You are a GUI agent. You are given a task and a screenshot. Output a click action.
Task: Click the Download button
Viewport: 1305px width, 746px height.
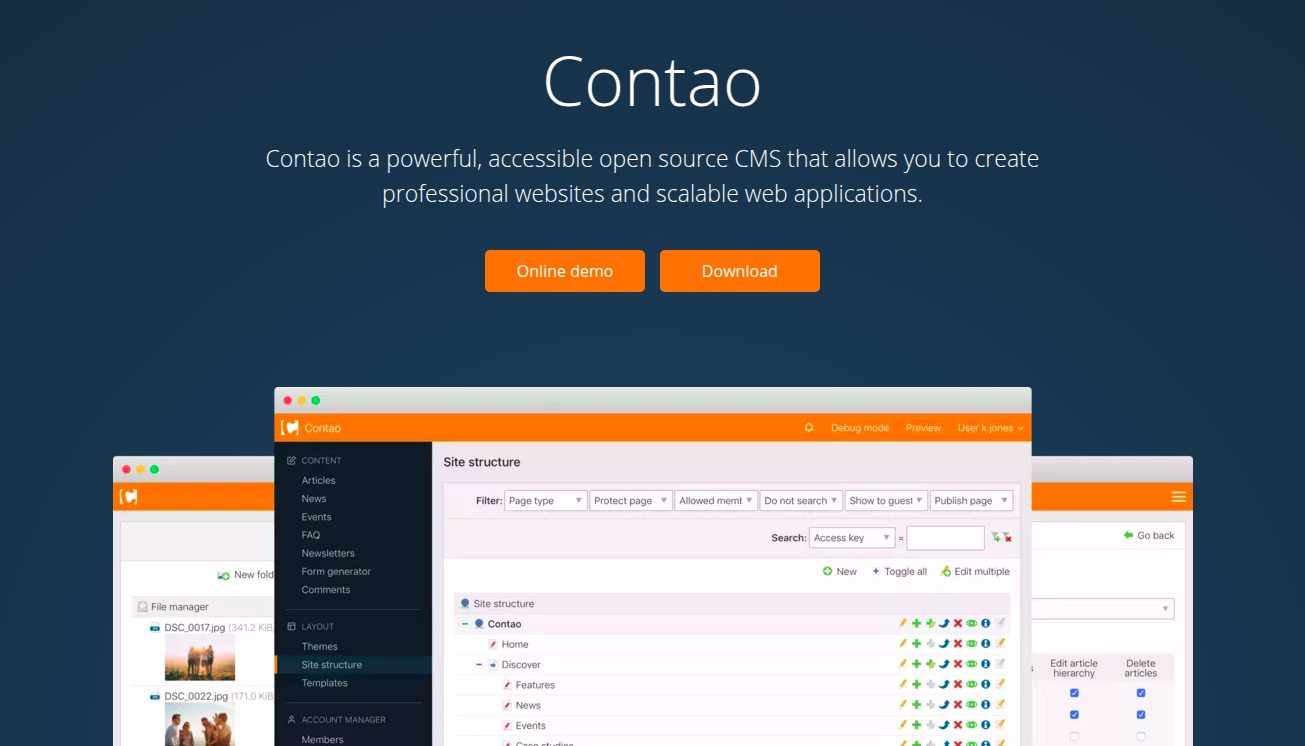tap(740, 271)
